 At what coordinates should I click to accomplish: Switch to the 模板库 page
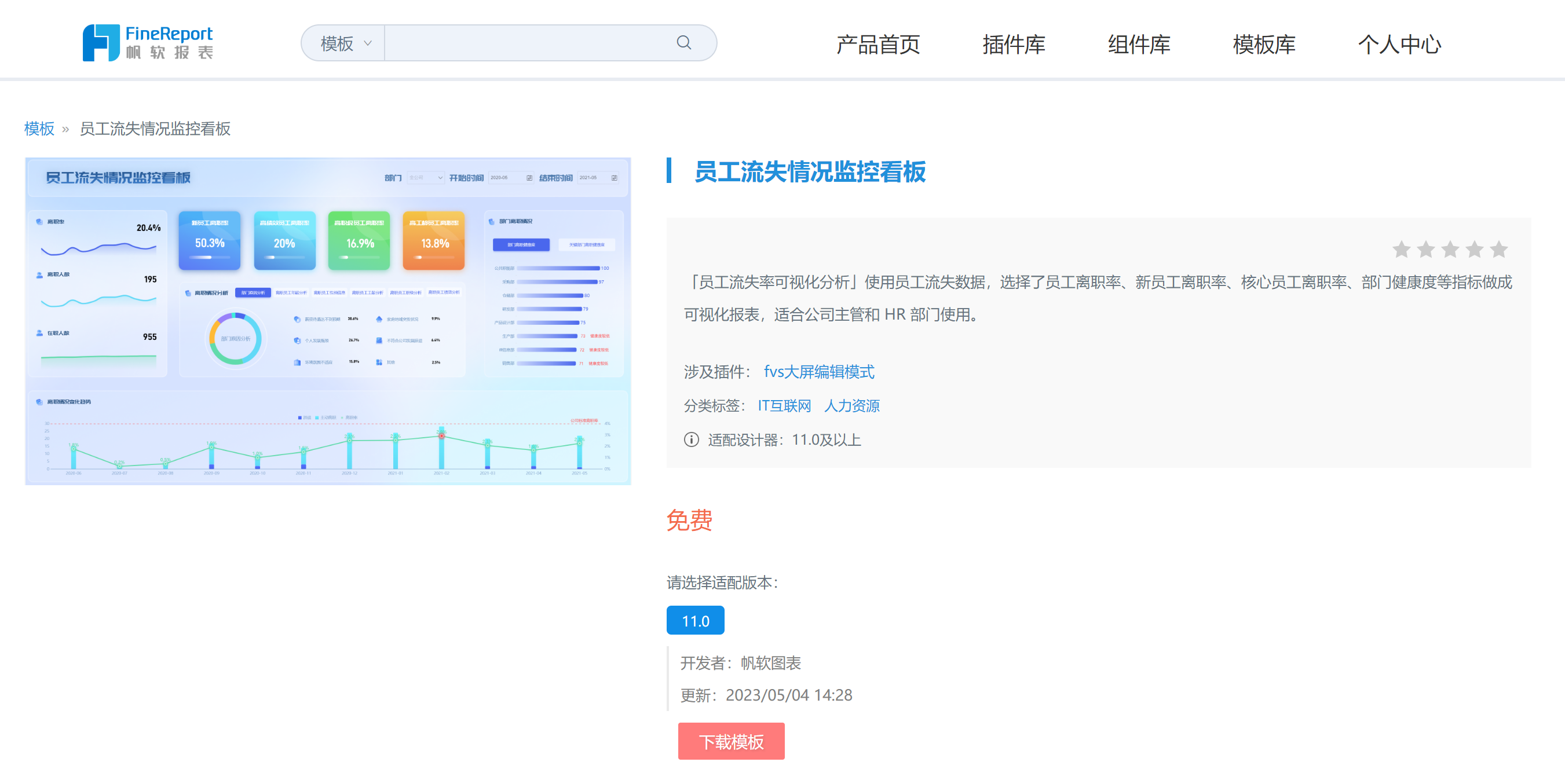coord(1264,45)
